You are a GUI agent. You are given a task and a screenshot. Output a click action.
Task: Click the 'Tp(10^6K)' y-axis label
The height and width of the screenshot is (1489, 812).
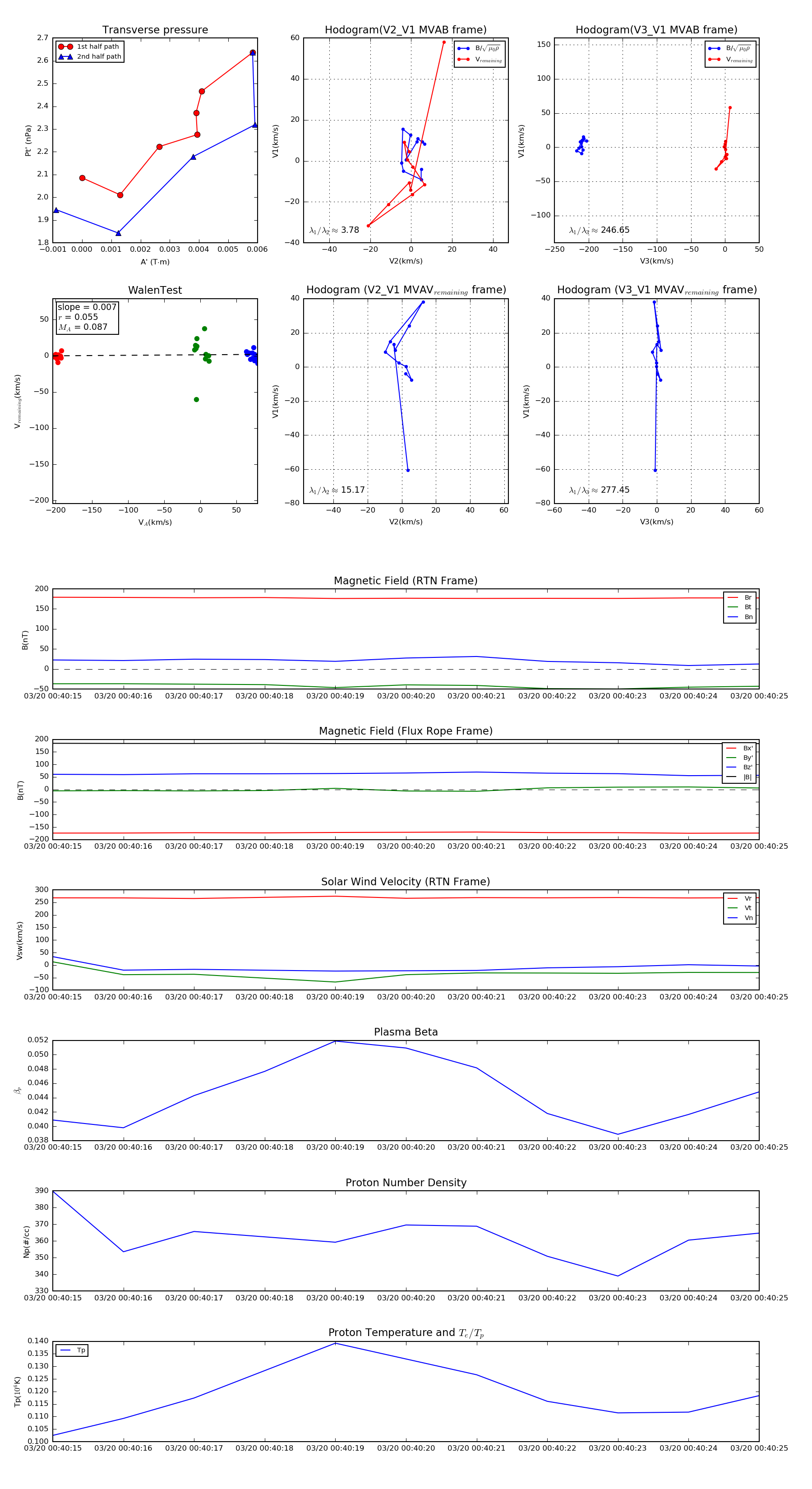coord(18,1392)
